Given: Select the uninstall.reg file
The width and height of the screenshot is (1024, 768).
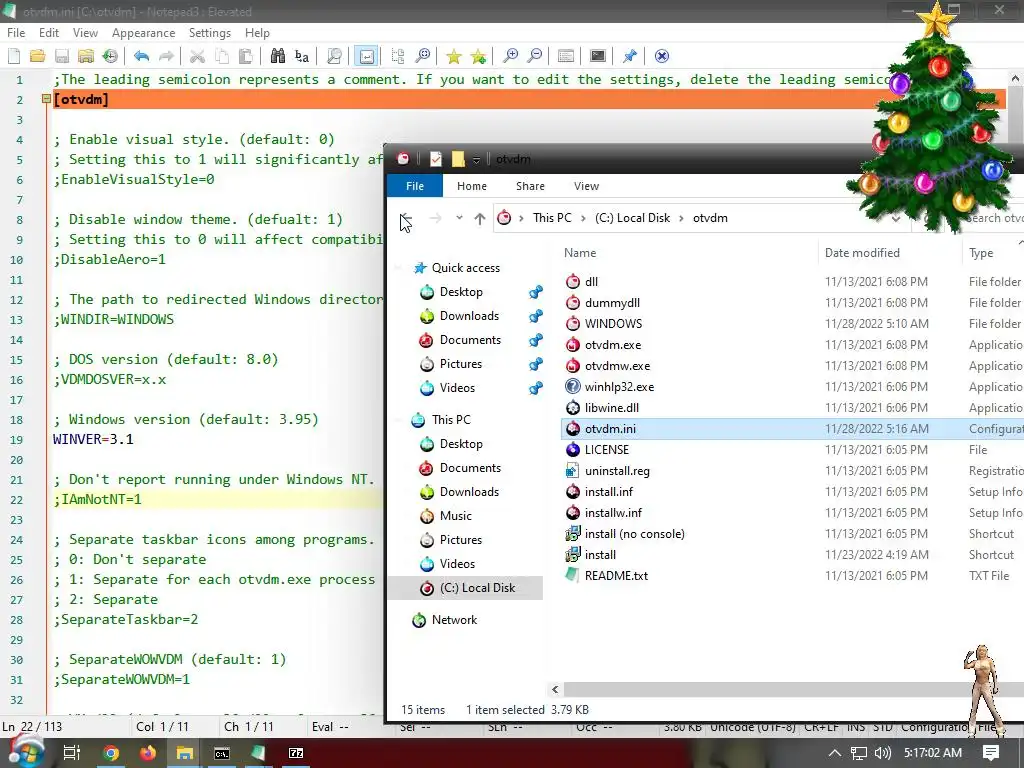Looking at the screenshot, I should click(617, 471).
